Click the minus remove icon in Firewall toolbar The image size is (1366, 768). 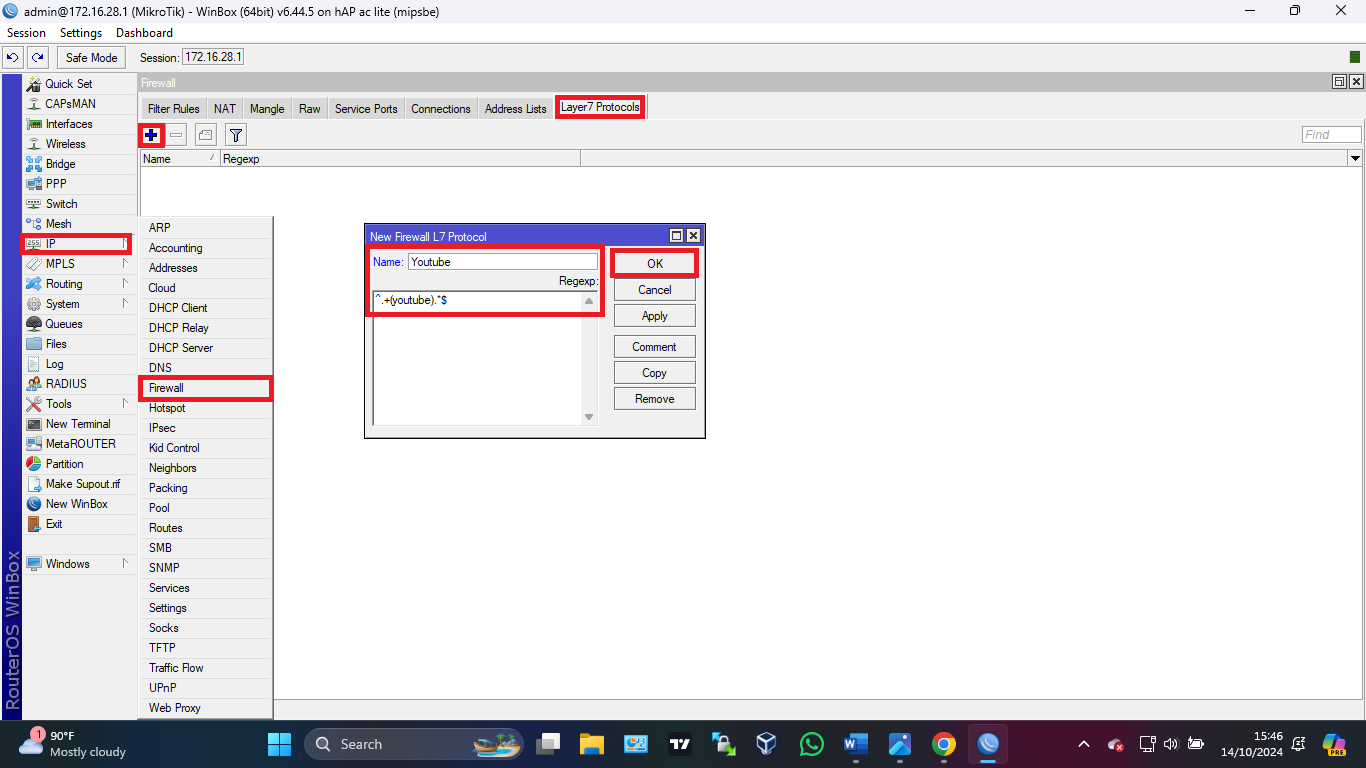pyautogui.click(x=177, y=134)
